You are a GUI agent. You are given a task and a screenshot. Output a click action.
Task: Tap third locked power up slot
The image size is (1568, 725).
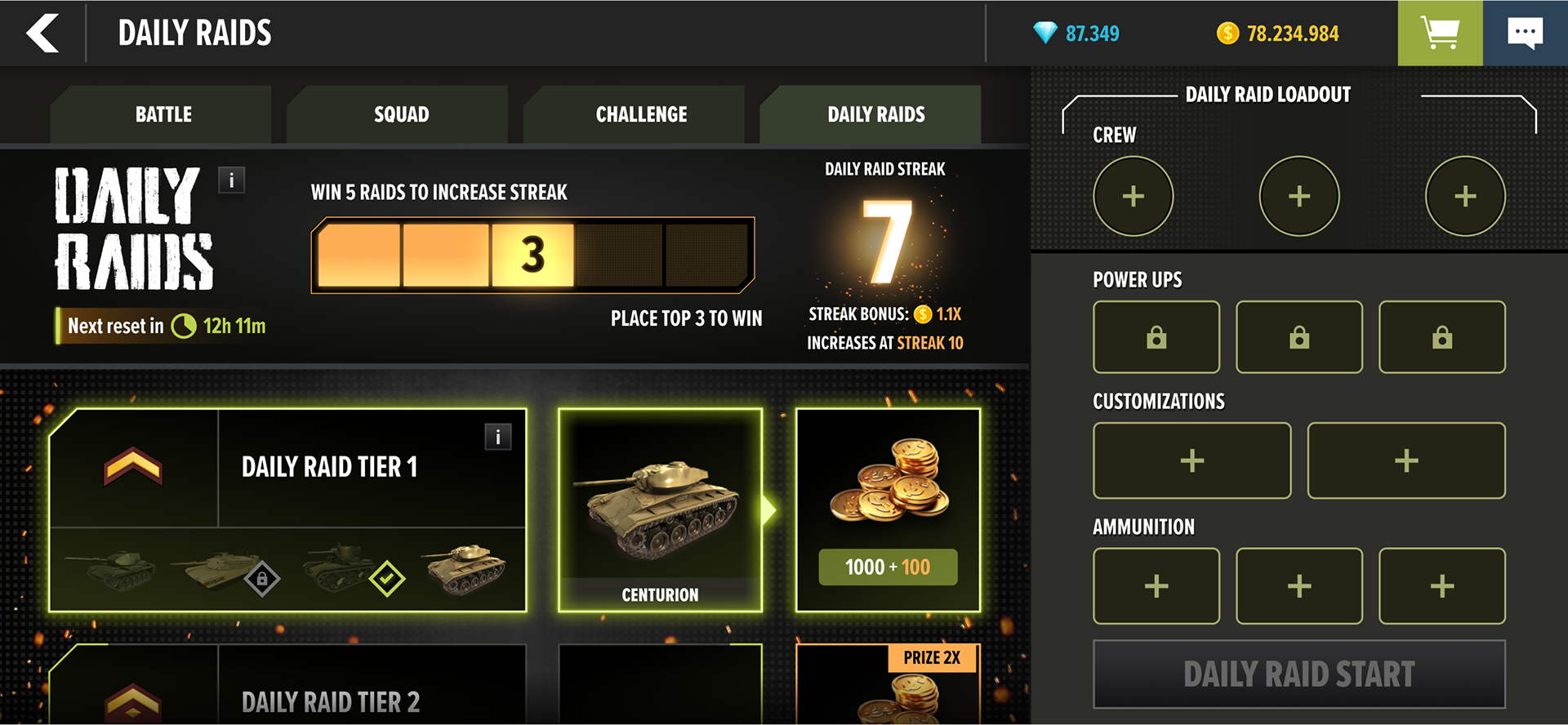1442,337
